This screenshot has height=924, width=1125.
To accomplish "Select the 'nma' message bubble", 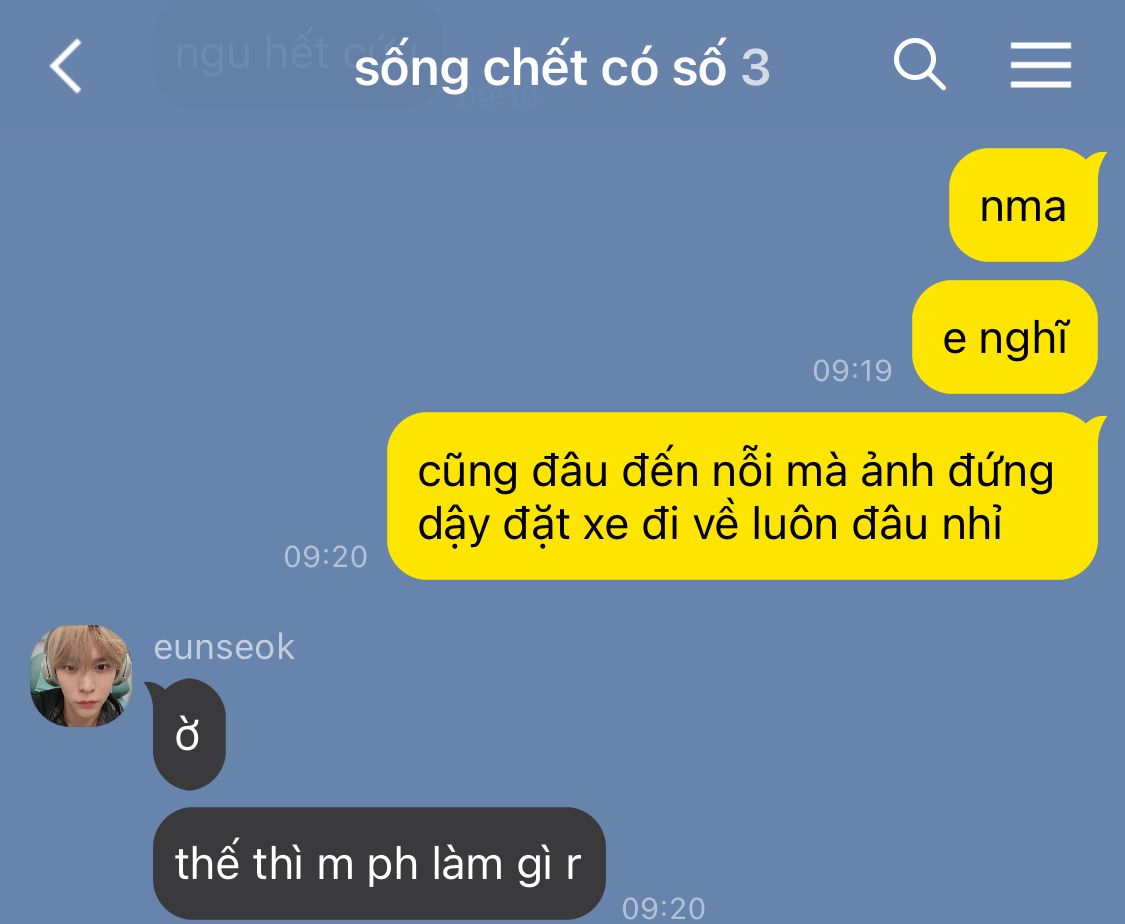I will click(x=1024, y=205).
